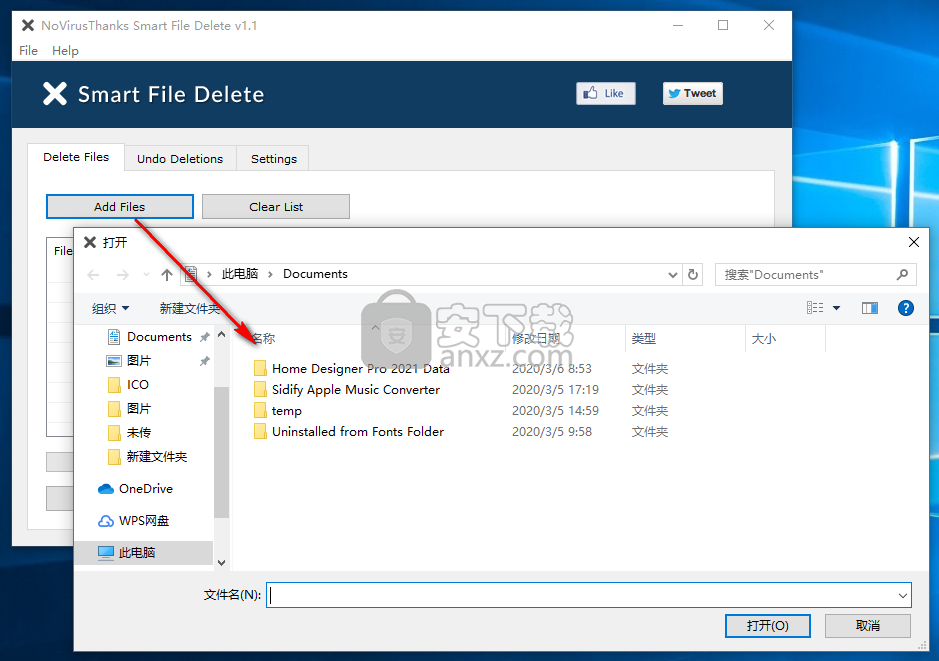
Task: Select Sidify Apple Music Converter folder
Action: [356, 390]
